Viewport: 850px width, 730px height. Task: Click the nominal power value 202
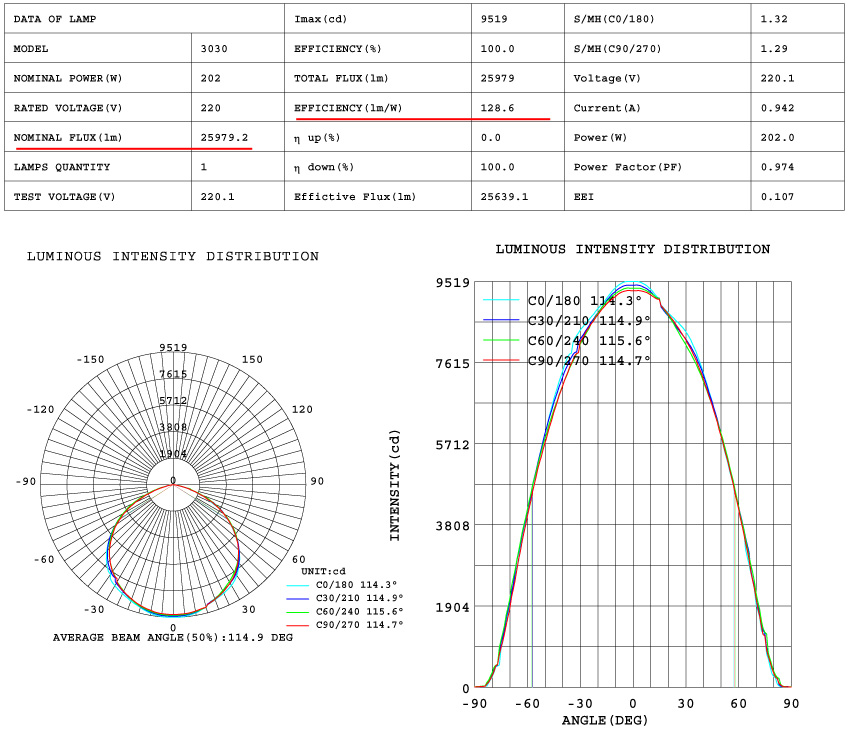click(x=237, y=78)
